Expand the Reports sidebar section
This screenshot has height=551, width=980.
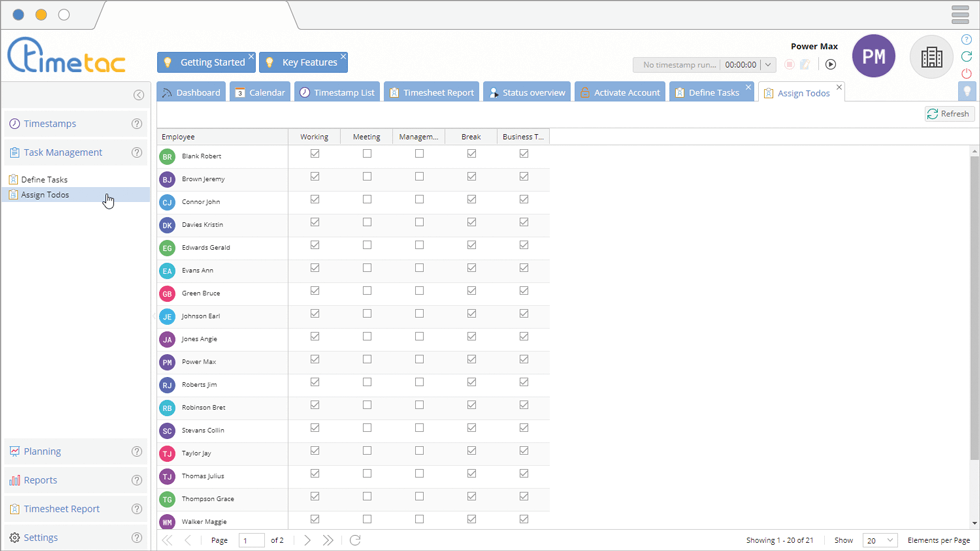(75, 480)
